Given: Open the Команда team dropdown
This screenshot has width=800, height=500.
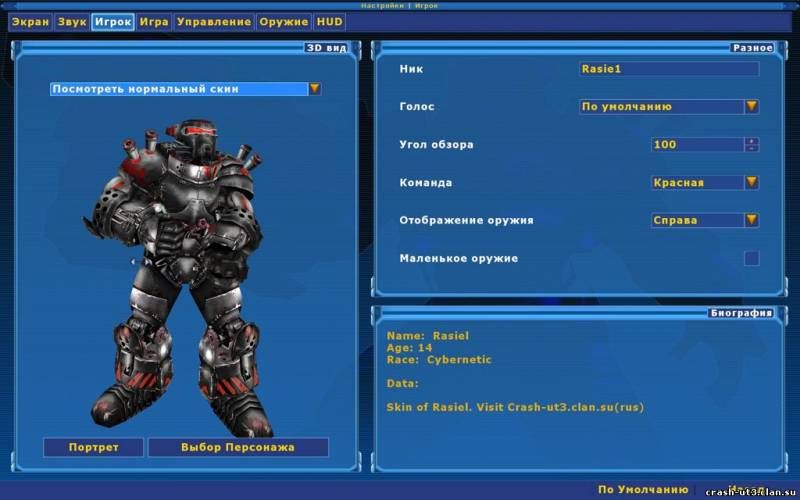Looking at the screenshot, I should click(751, 182).
